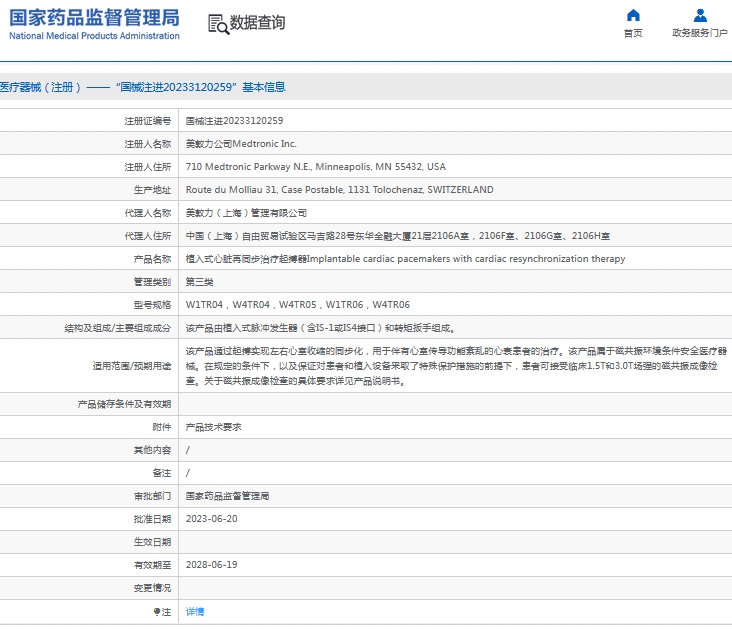Click the 政务服务门户 label

point(700,33)
